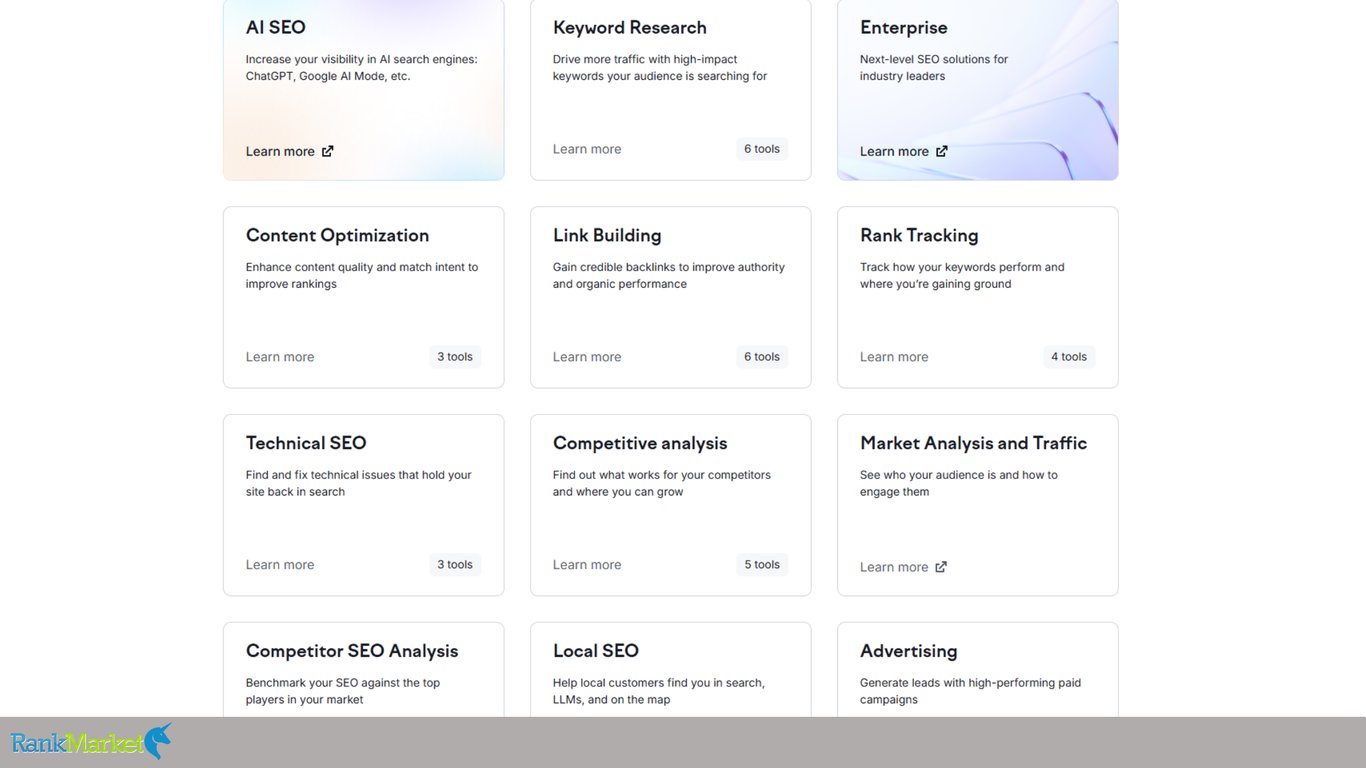Viewport: 1366px width, 768px height.
Task: Click text "See who your audience is"
Action: tap(928, 475)
